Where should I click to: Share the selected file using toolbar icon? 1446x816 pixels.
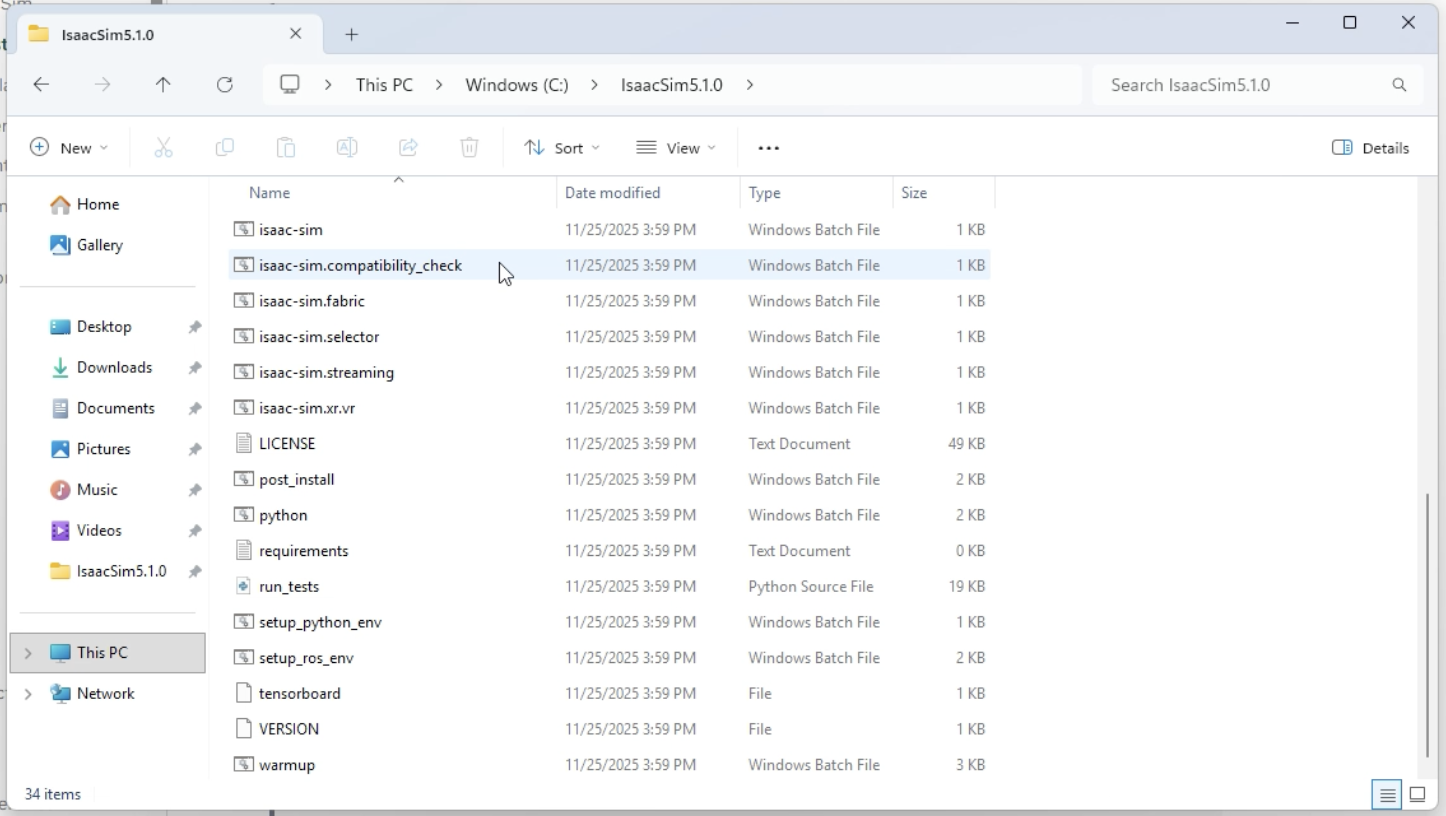point(408,147)
